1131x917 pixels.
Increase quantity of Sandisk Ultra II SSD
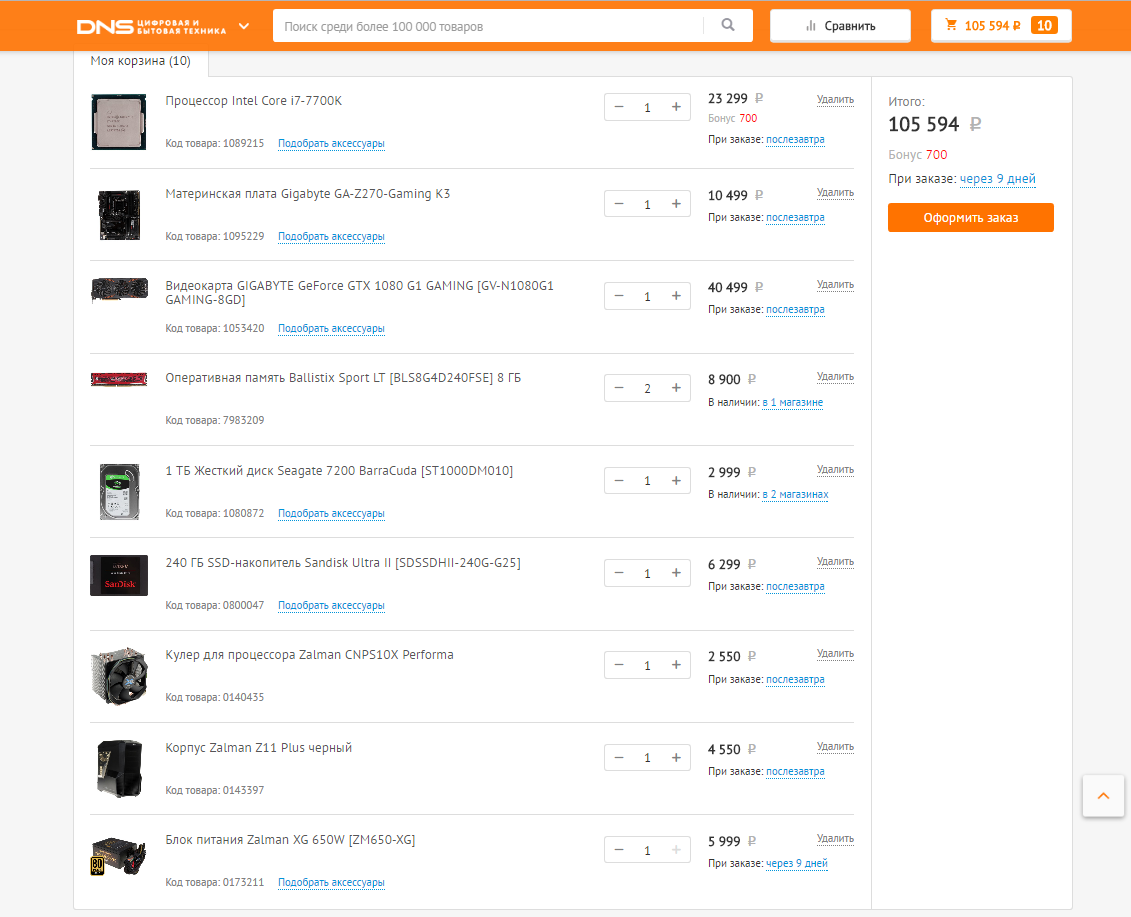pyautogui.click(x=676, y=573)
